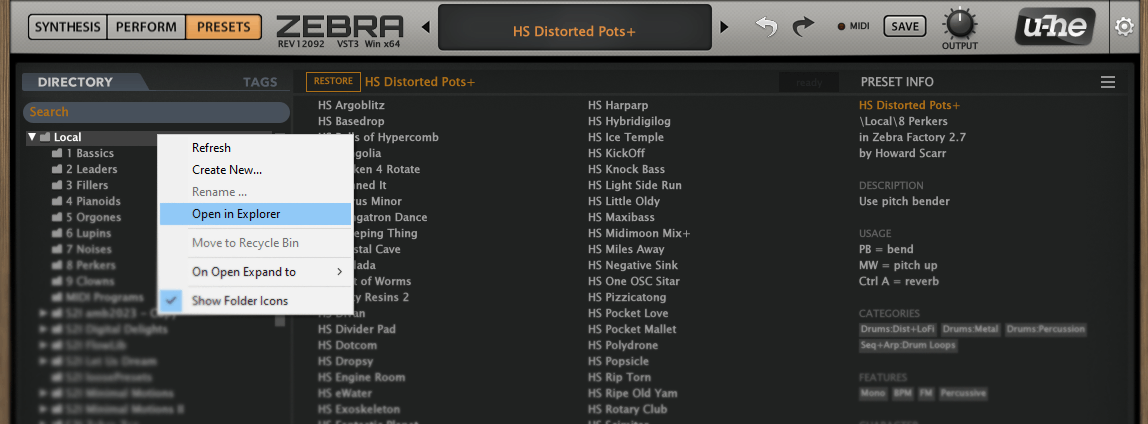Switch to the Synthesis page
Screen dimensions: 1148x424
(67, 27)
